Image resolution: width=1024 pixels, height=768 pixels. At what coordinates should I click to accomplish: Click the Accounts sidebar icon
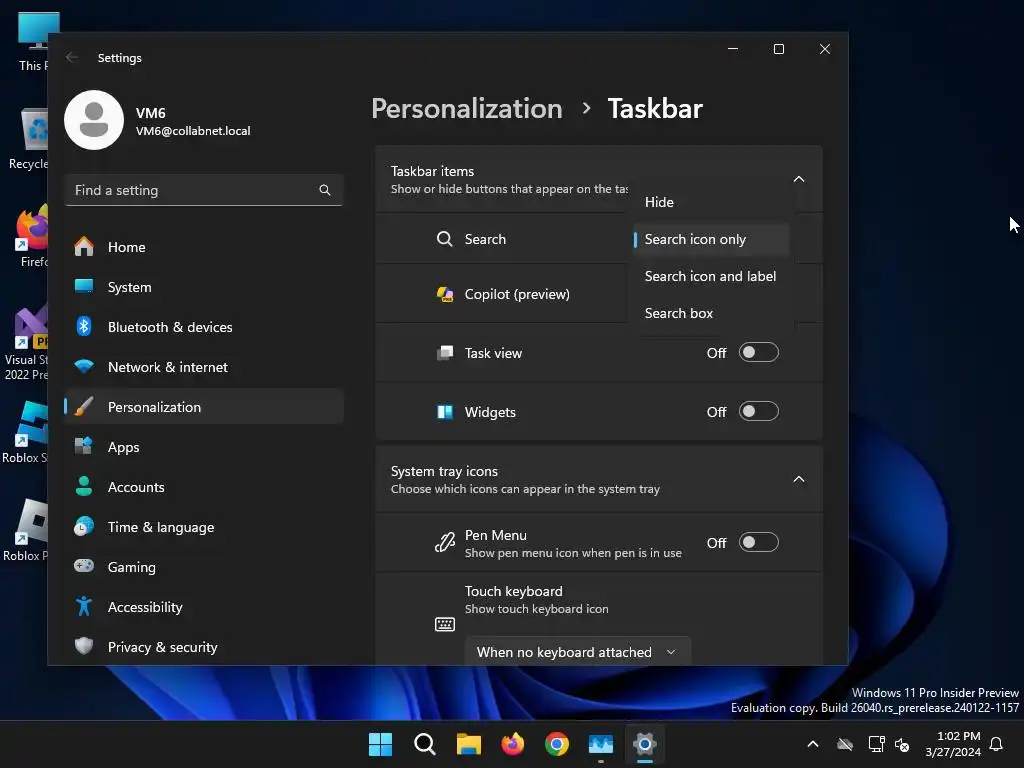coord(84,487)
